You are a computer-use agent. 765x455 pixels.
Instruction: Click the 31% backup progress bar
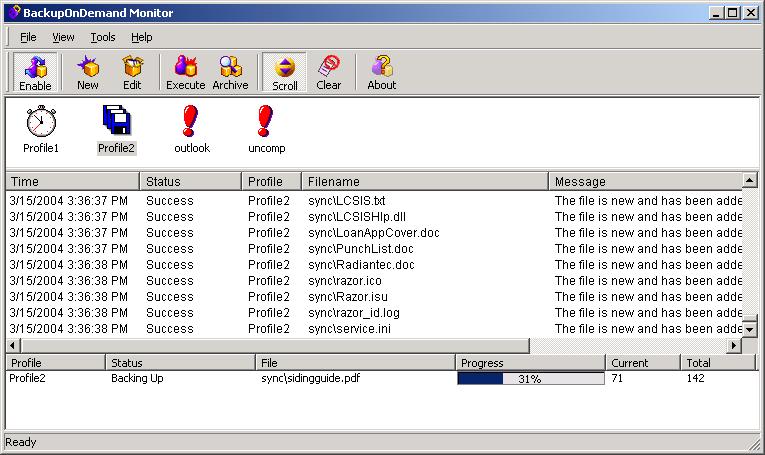click(531, 378)
